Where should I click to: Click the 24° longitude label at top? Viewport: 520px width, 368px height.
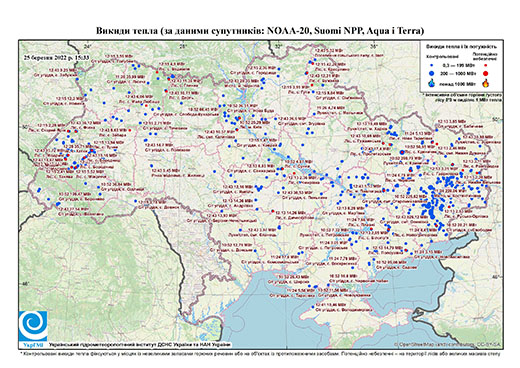point(87,46)
